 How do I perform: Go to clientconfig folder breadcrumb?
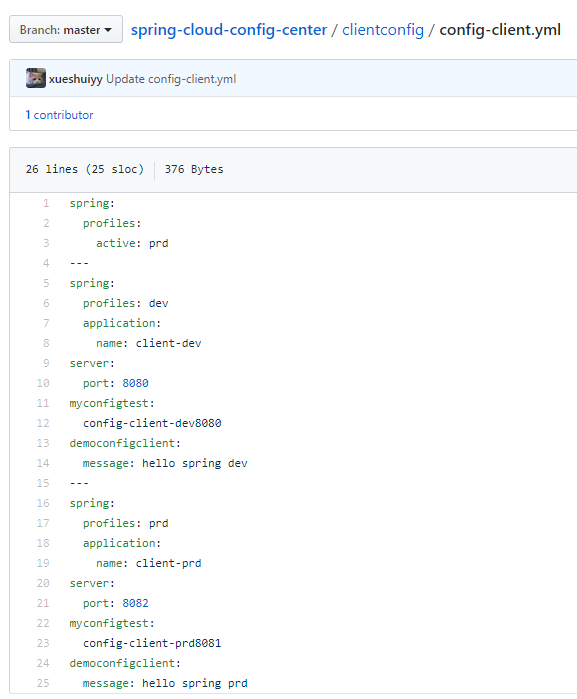383,30
